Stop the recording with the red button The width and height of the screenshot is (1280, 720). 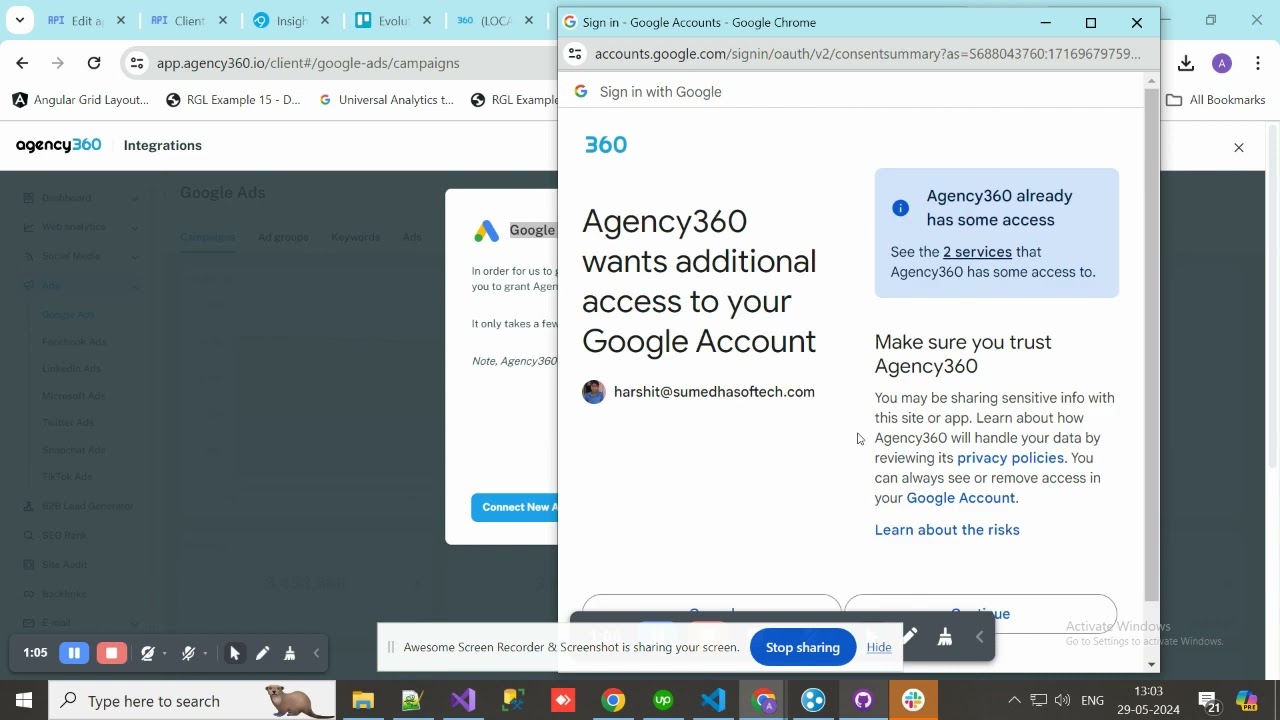pos(111,653)
